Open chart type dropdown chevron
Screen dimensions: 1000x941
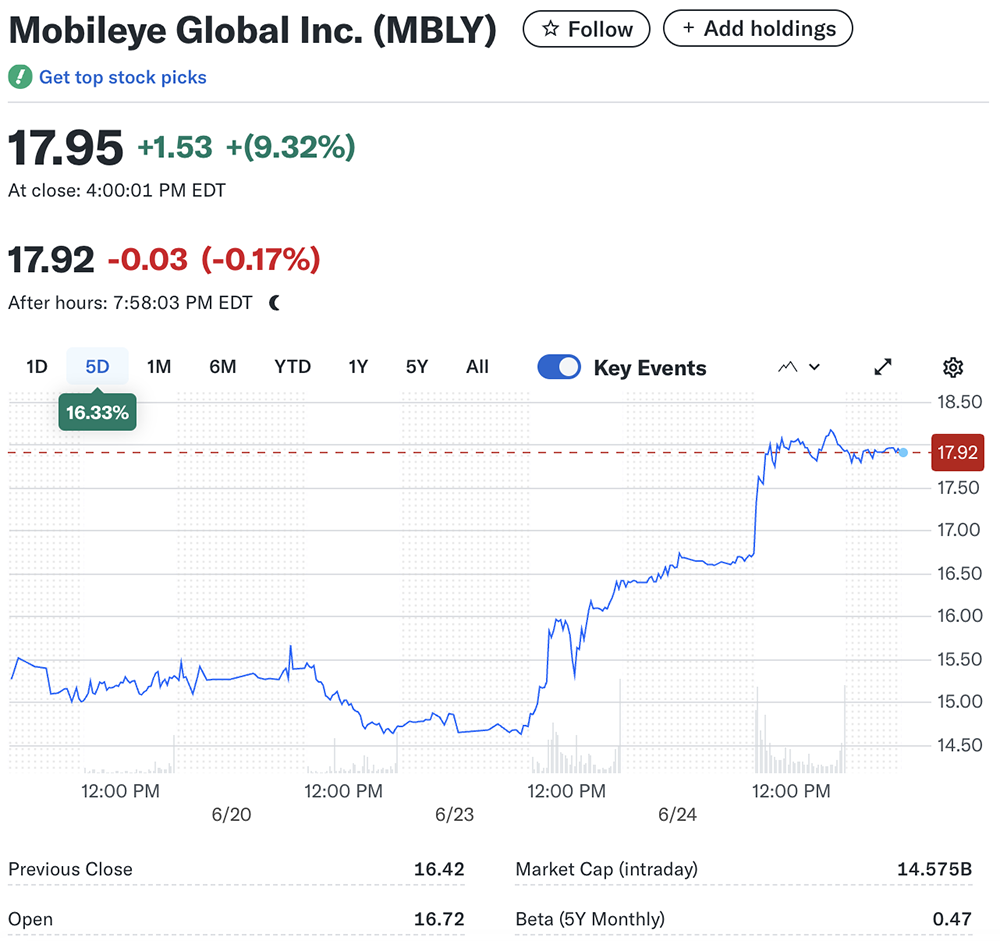pyautogui.click(x=814, y=367)
